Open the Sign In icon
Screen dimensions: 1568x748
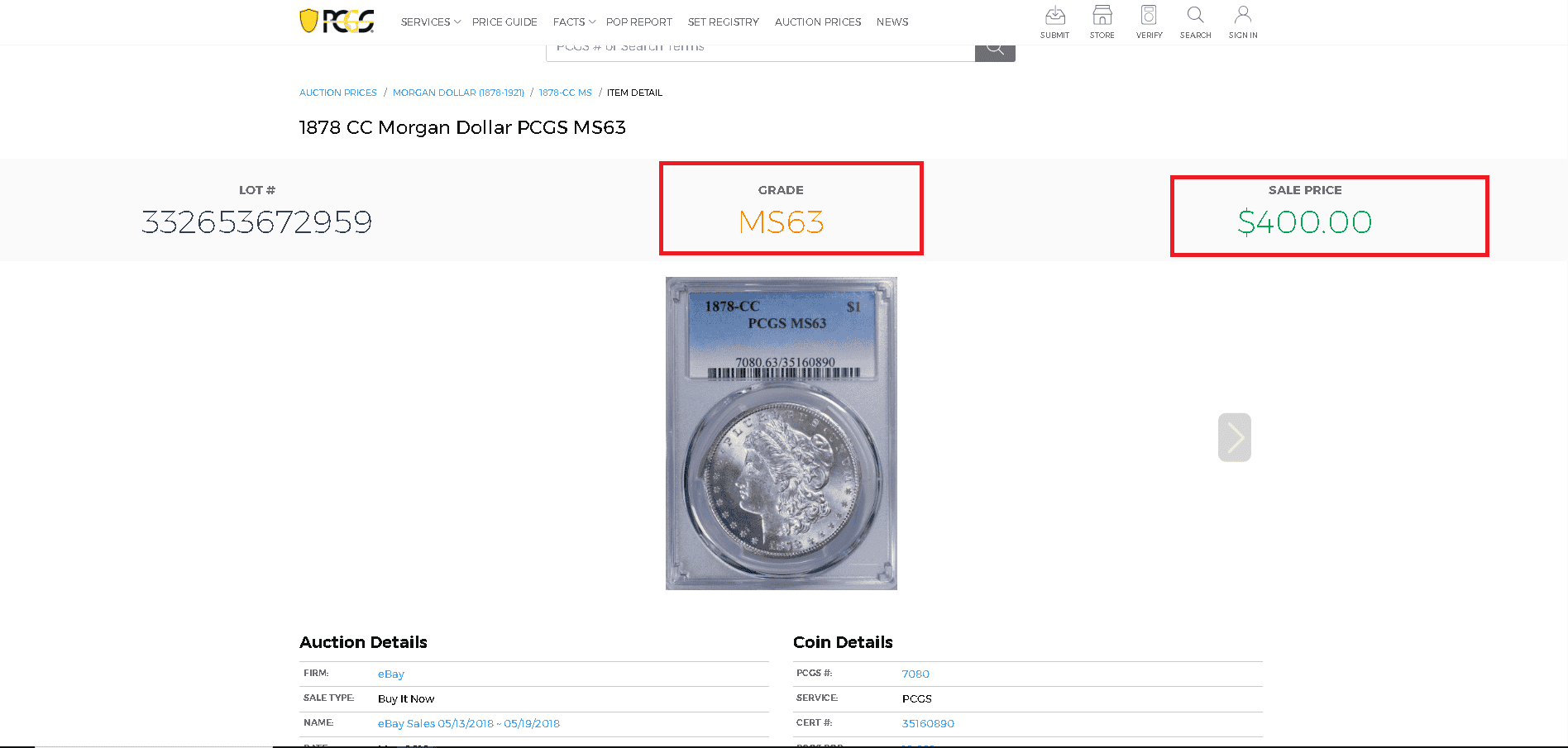[1242, 21]
